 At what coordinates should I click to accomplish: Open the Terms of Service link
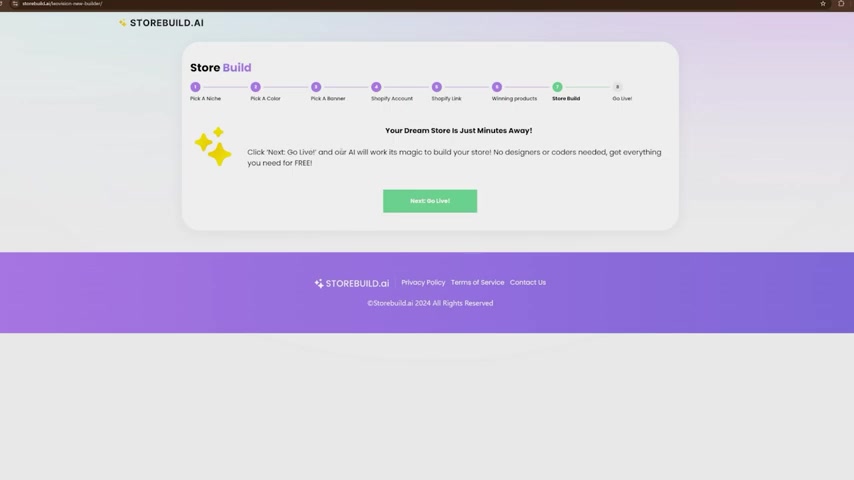click(478, 282)
